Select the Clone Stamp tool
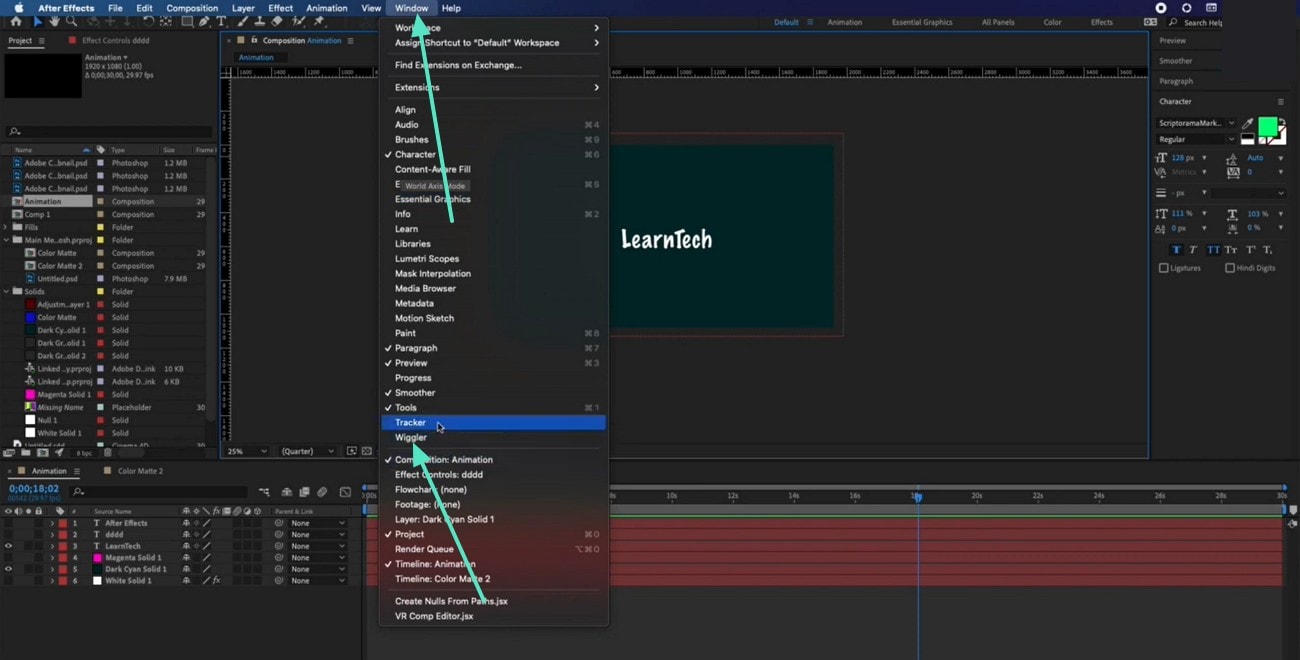Image resolution: width=1300 pixels, height=660 pixels. [x=260, y=19]
